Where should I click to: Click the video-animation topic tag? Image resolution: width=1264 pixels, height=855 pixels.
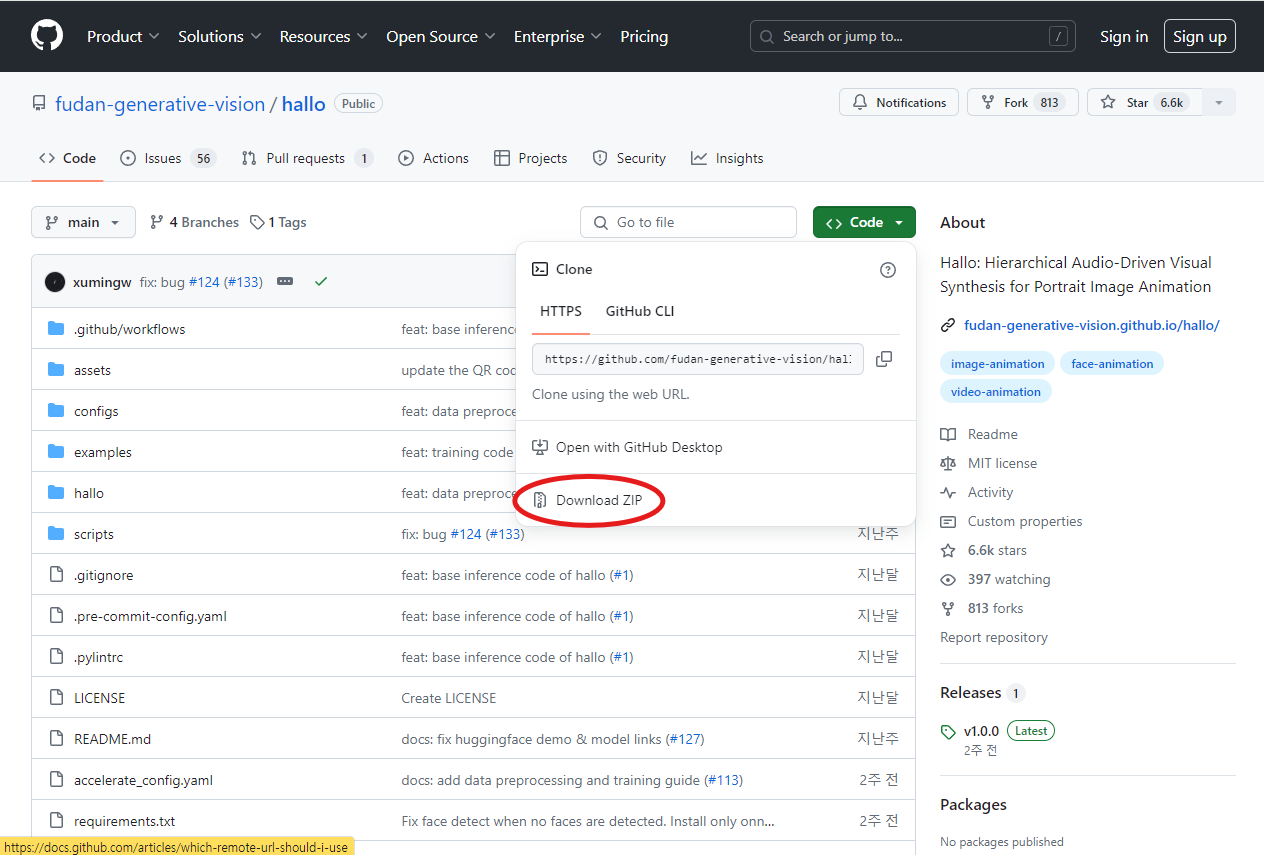tap(996, 392)
